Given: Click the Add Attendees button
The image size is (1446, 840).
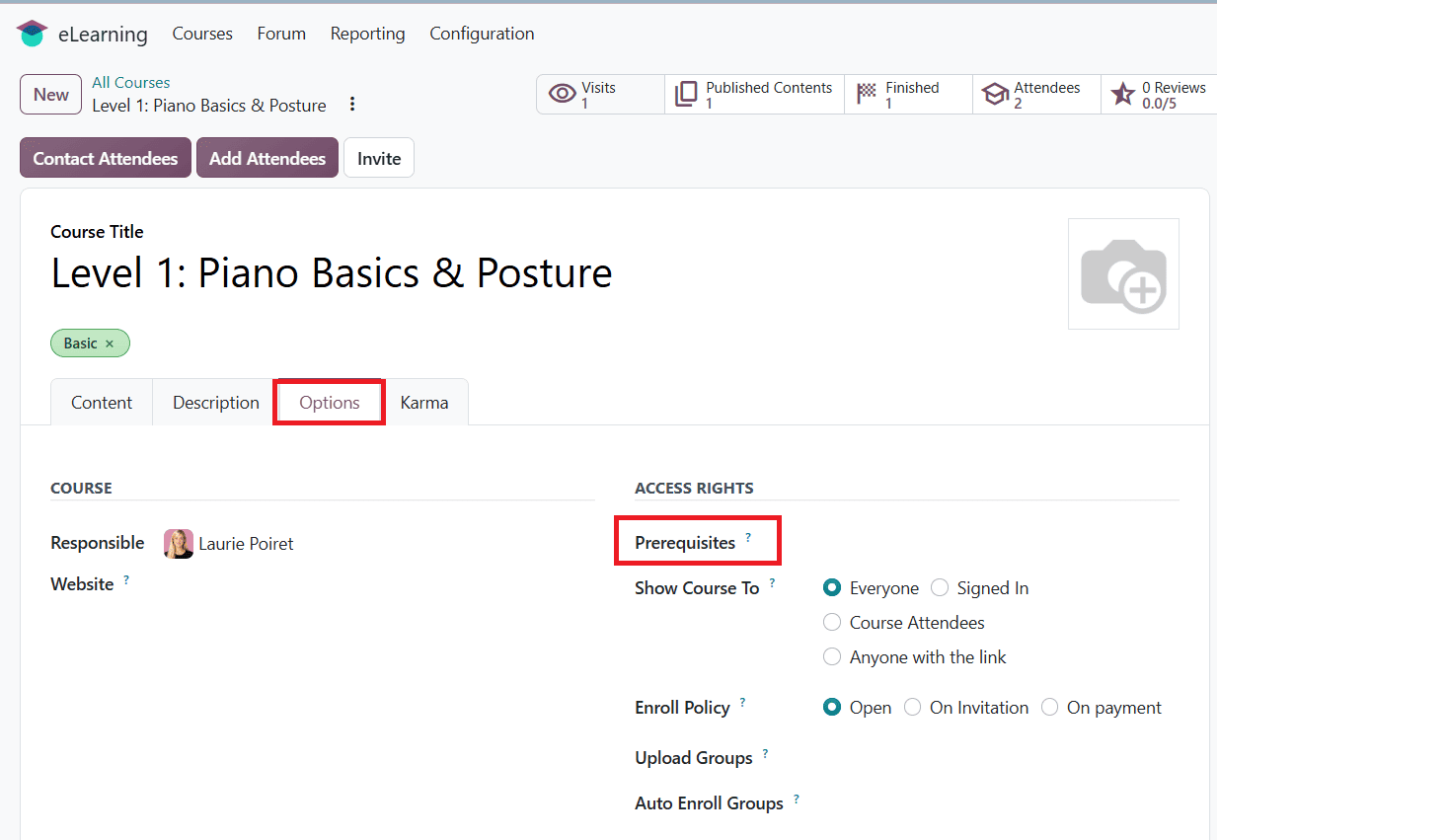Looking at the screenshot, I should [267, 158].
